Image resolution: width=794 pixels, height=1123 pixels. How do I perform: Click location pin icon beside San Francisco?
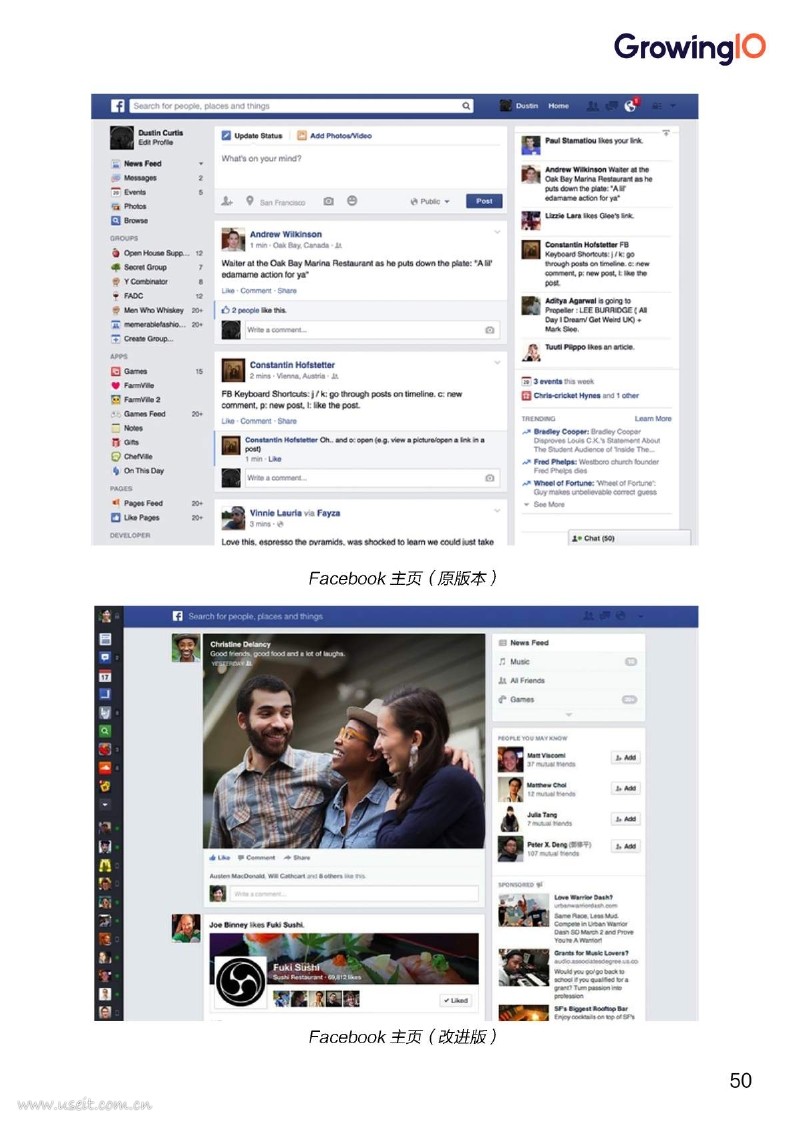250,201
